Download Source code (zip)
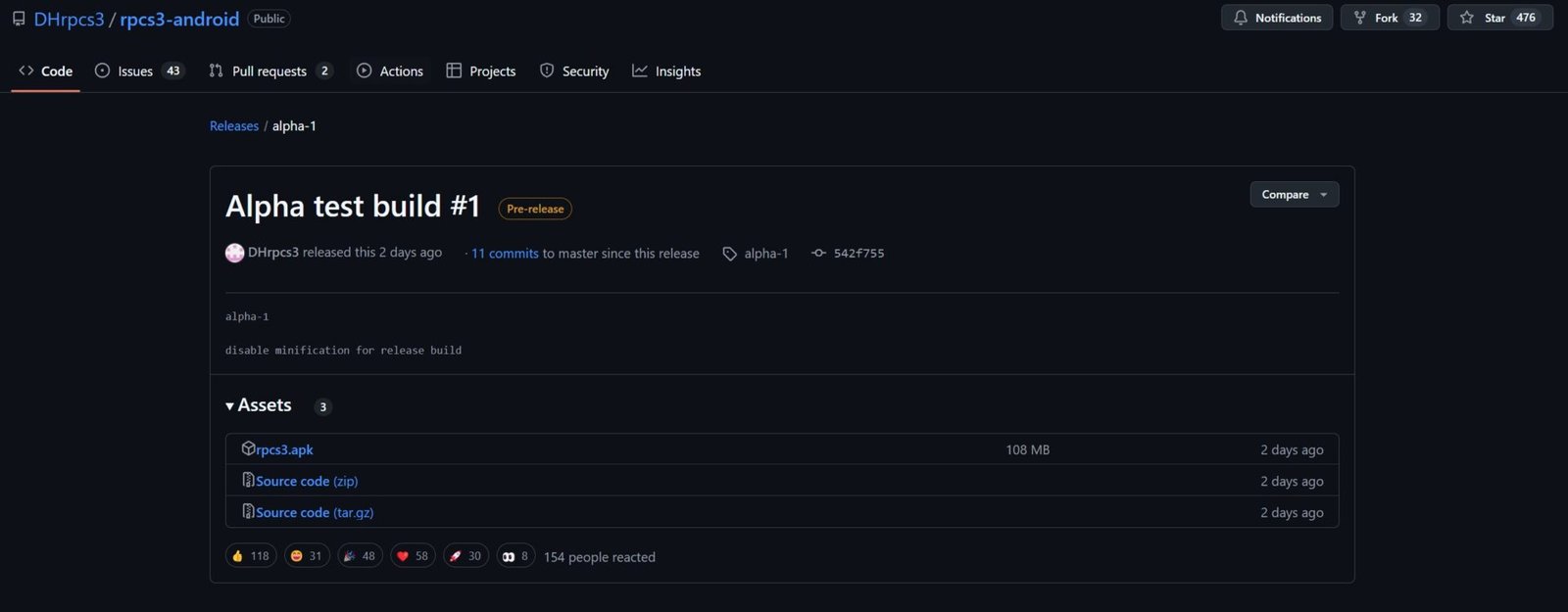Image resolution: width=1568 pixels, height=612 pixels. pos(307,481)
